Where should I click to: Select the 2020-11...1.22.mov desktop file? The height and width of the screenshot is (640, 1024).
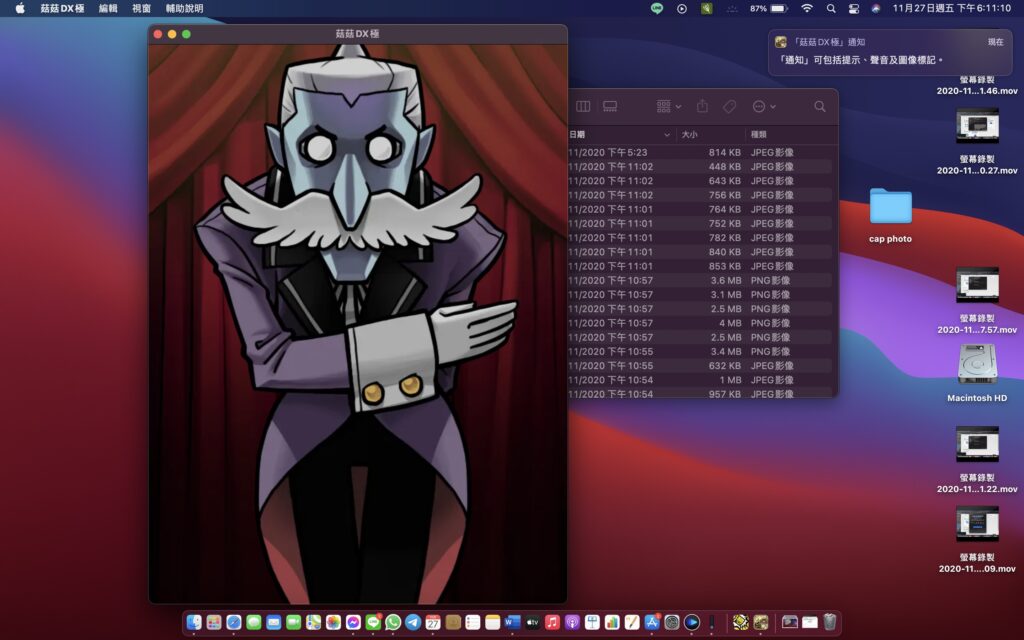coord(977,459)
